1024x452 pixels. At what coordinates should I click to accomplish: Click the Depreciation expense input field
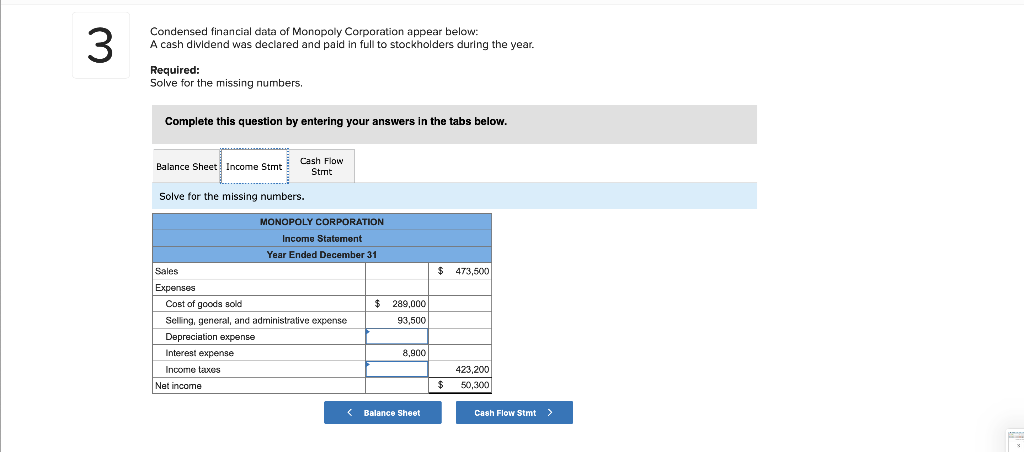pos(396,336)
